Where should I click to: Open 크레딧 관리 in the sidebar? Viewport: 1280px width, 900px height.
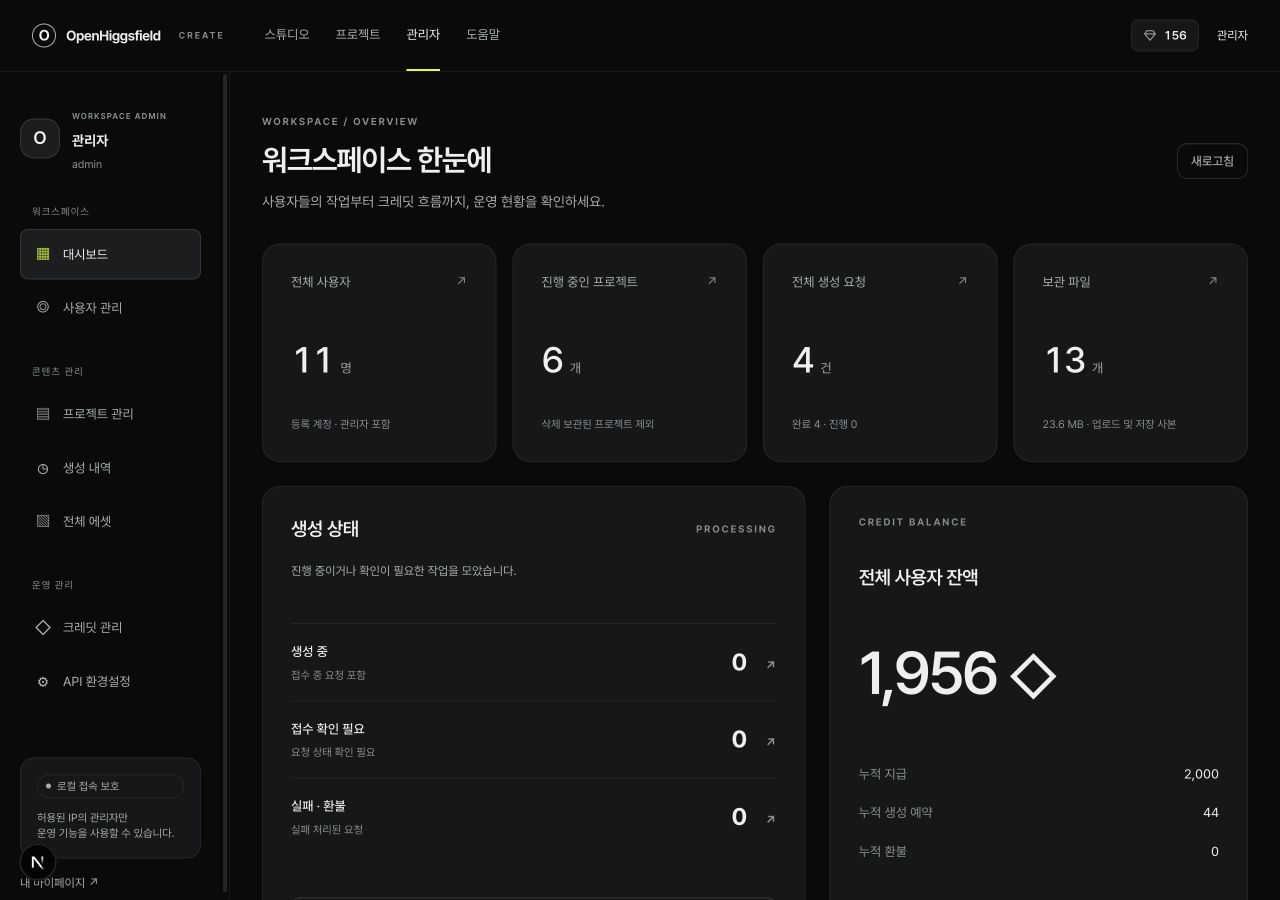[x=110, y=627]
